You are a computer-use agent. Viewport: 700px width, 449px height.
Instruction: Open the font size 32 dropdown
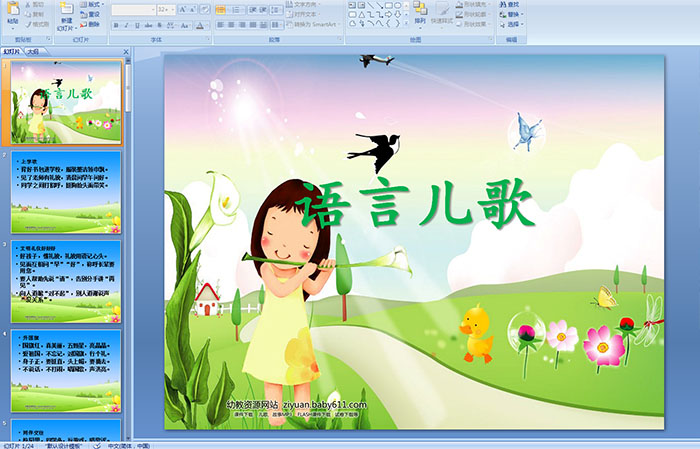tap(172, 10)
